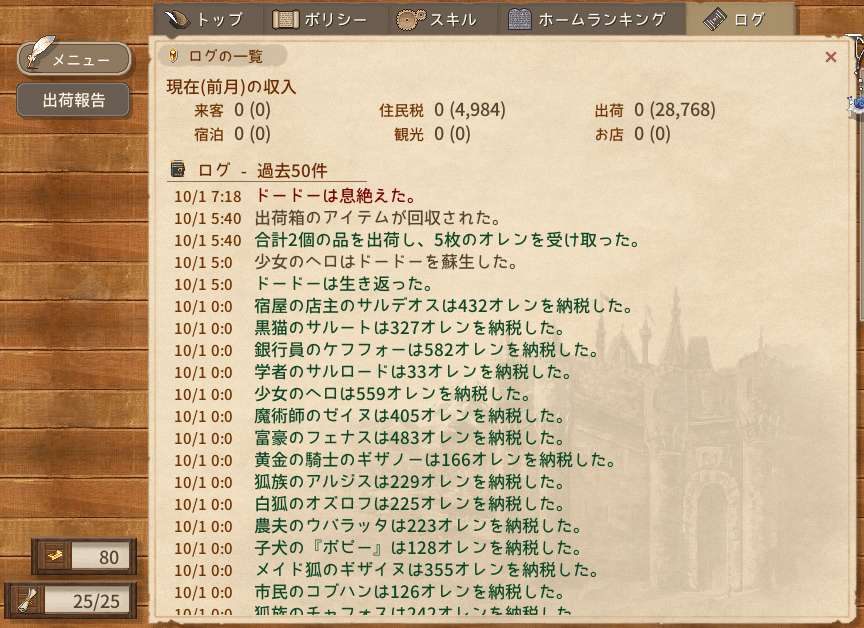The image size is (864, 628).
Task: Click the お店 income value
Action: 652,133
